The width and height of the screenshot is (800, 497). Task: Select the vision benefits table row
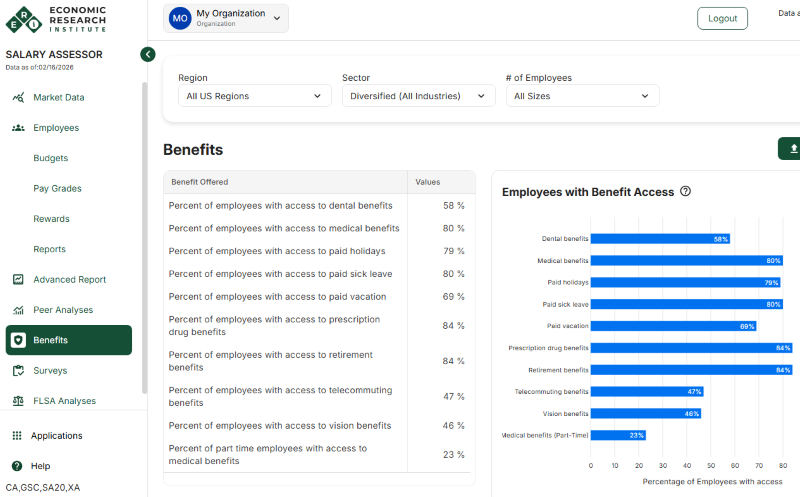[319, 426]
